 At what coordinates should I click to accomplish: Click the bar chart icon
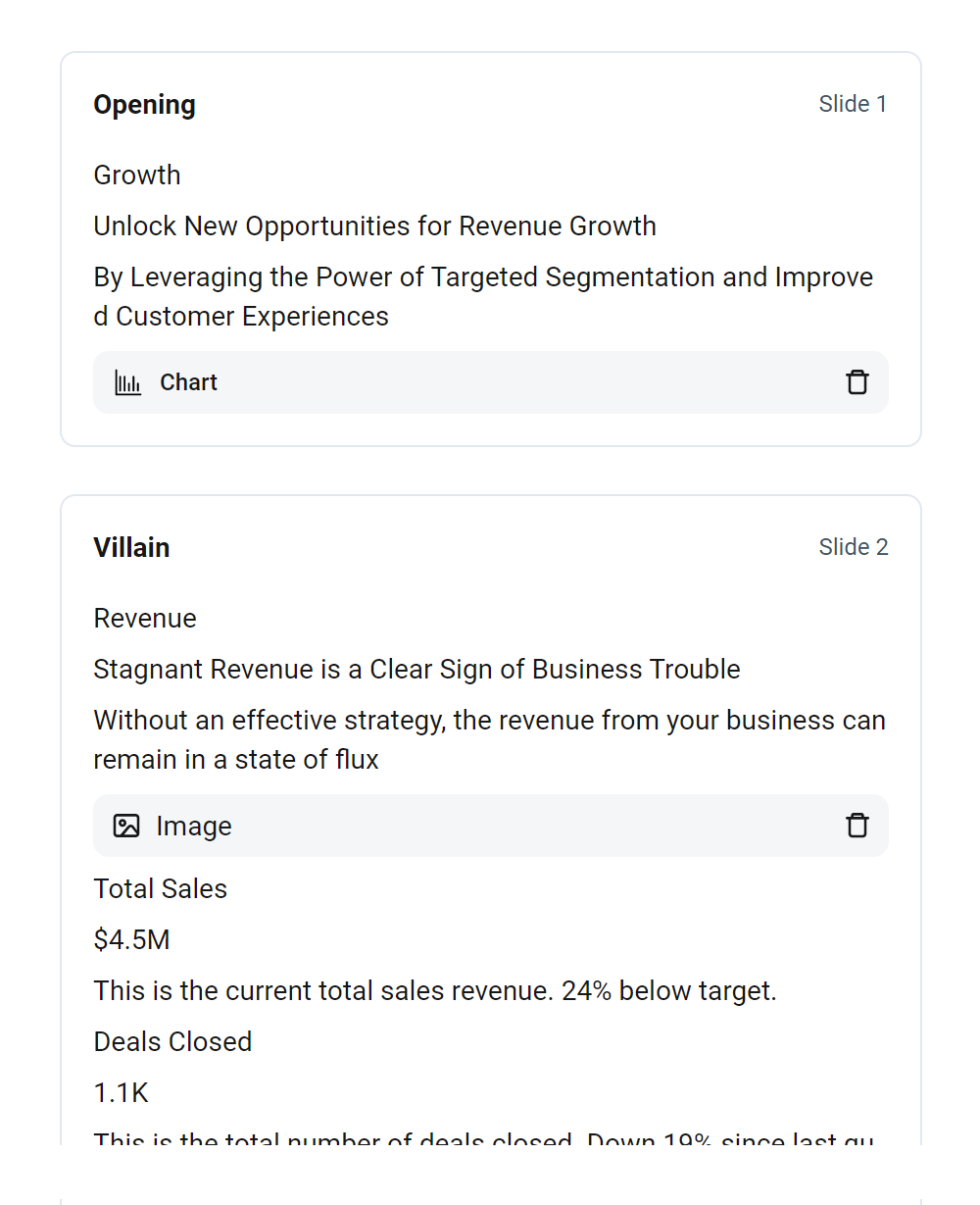point(127,382)
